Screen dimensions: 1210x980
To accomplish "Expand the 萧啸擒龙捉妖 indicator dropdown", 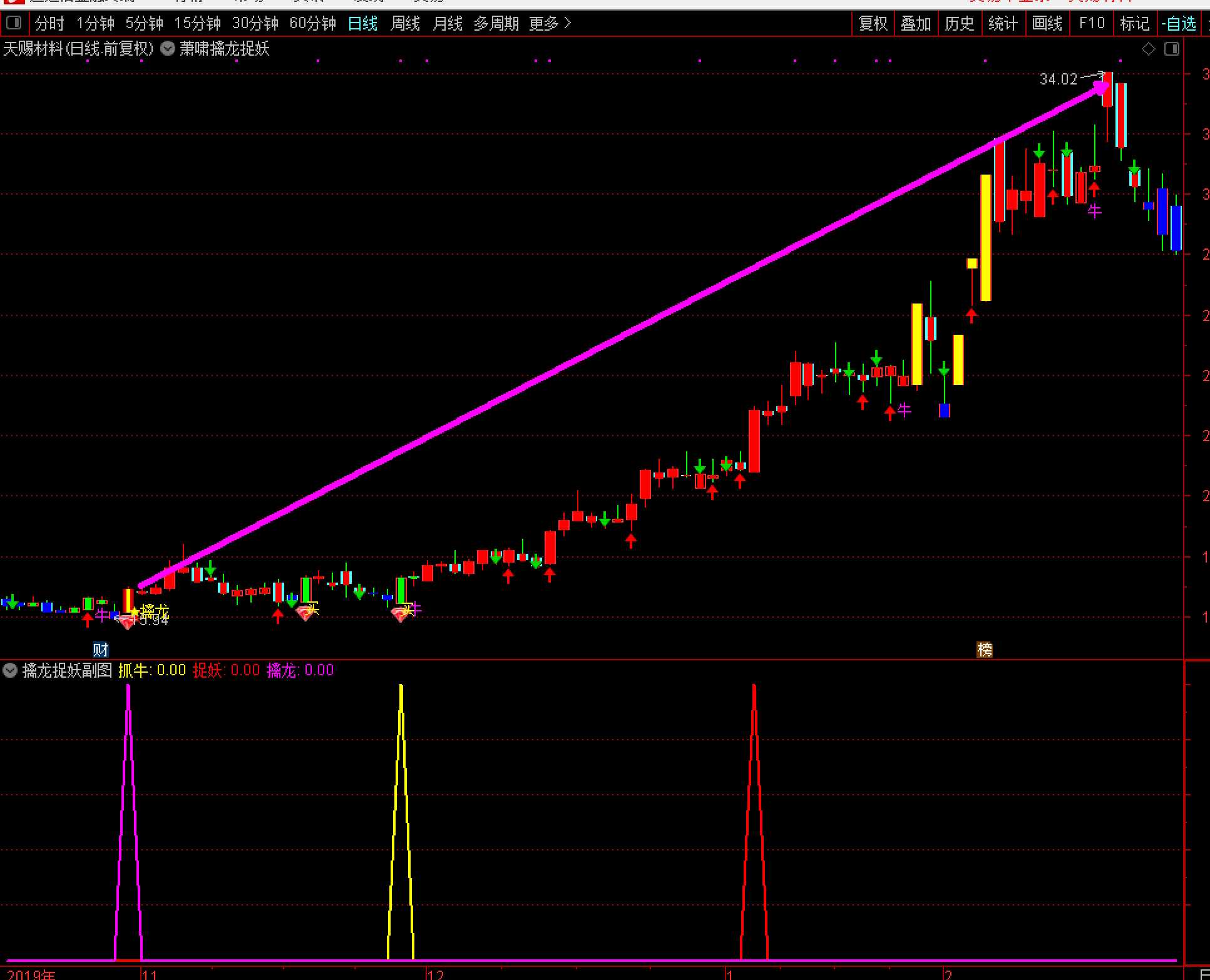I will point(167,49).
